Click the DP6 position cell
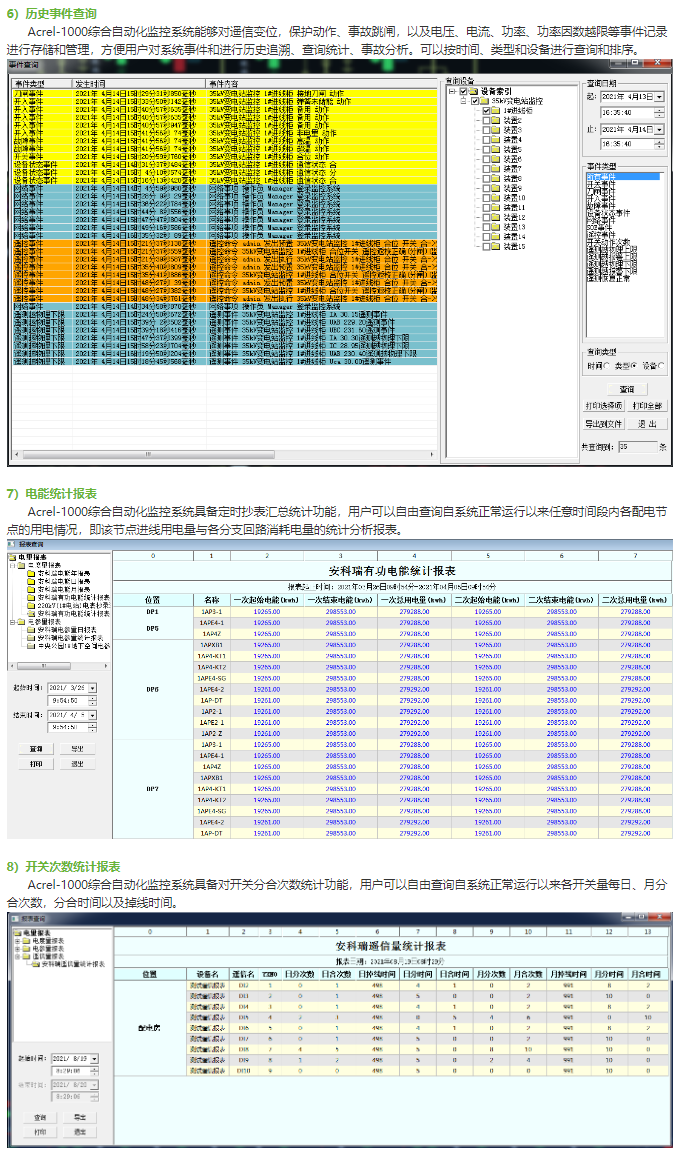This screenshot has height=1152, width=678. pyautogui.click(x=152, y=689)
